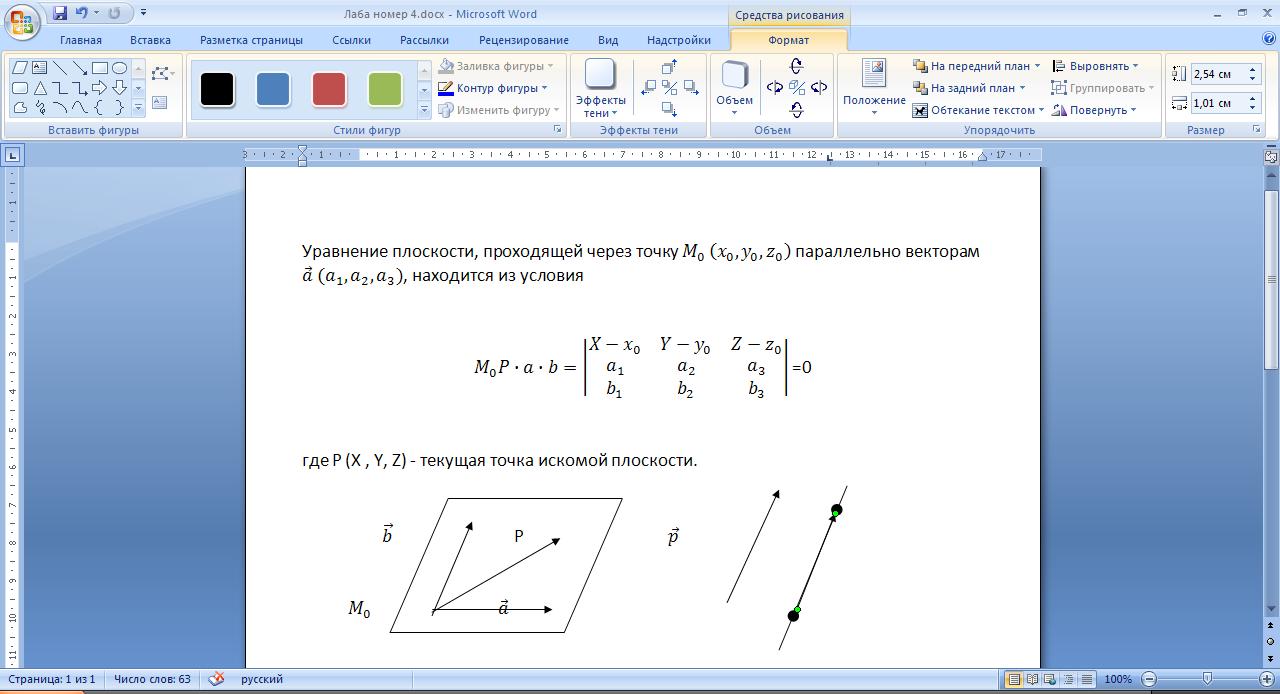The image size is (1280, 694).
Task: Pick the text box shape in gallery
Action: coord(40,68)
